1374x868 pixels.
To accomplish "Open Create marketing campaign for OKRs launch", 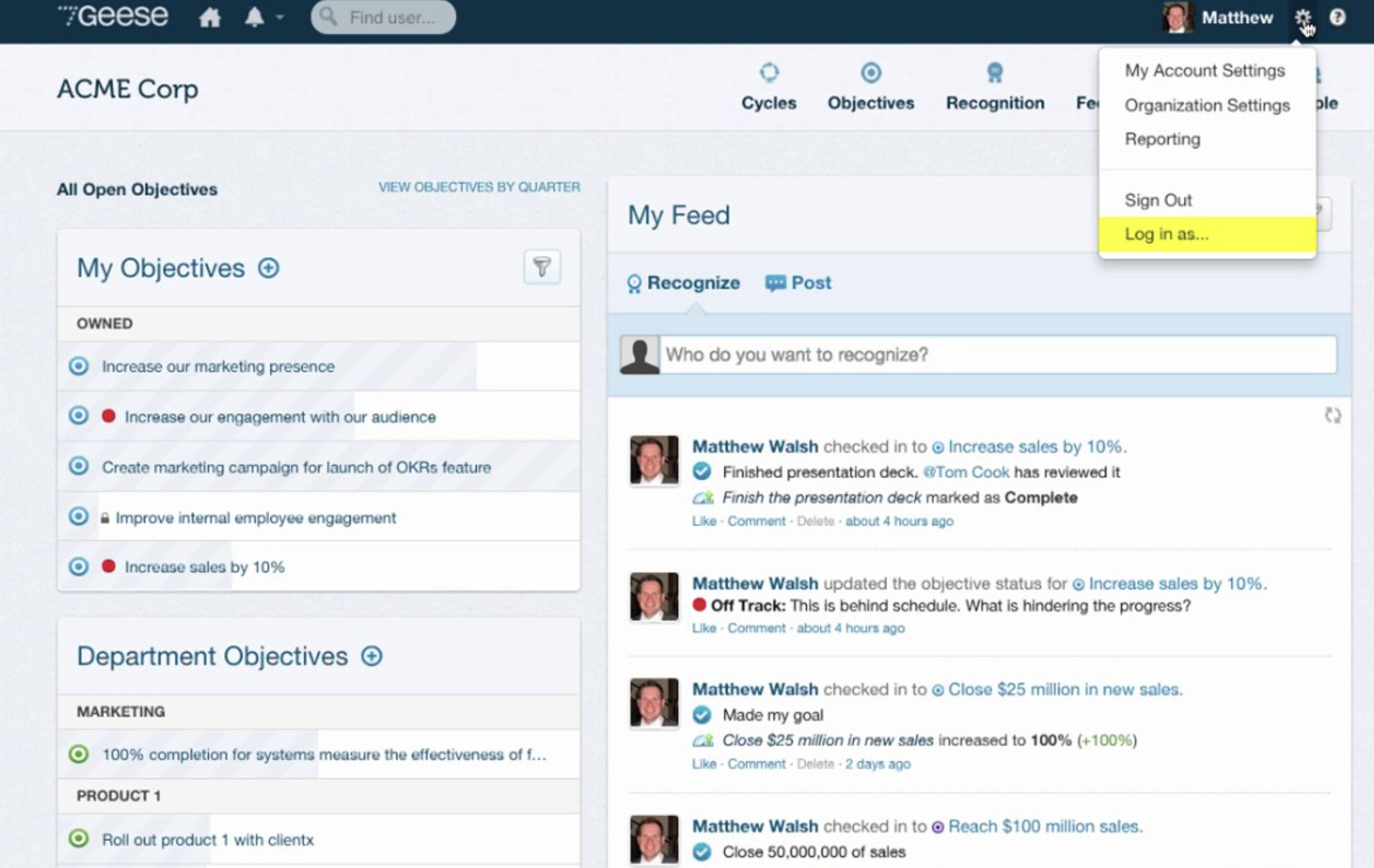I will [296, 468].
